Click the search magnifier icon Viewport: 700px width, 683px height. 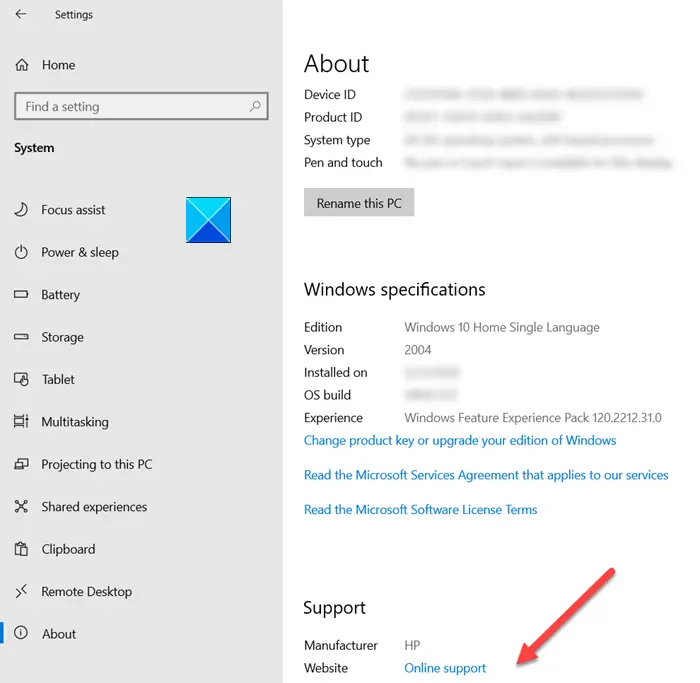click(255, 106)
